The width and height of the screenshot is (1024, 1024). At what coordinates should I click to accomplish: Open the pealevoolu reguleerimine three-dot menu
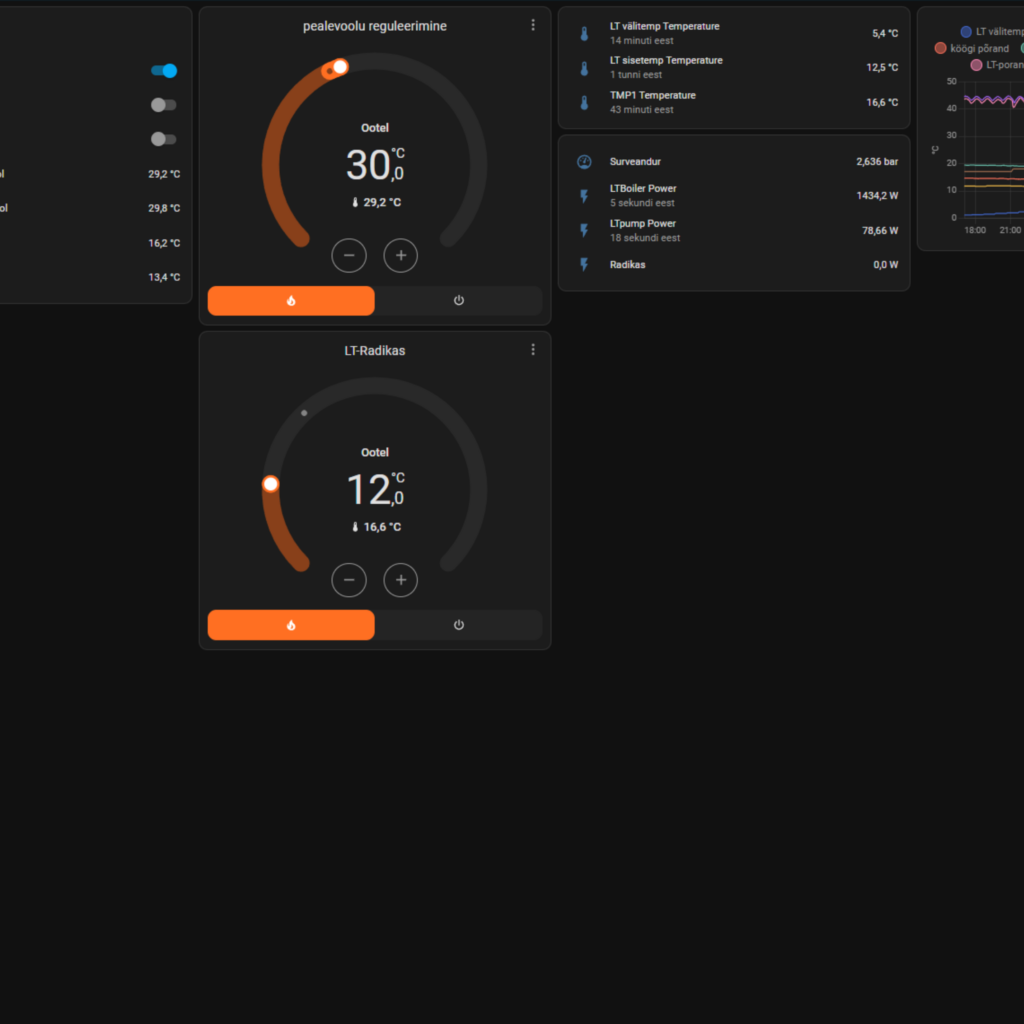(x=533, y=25)
